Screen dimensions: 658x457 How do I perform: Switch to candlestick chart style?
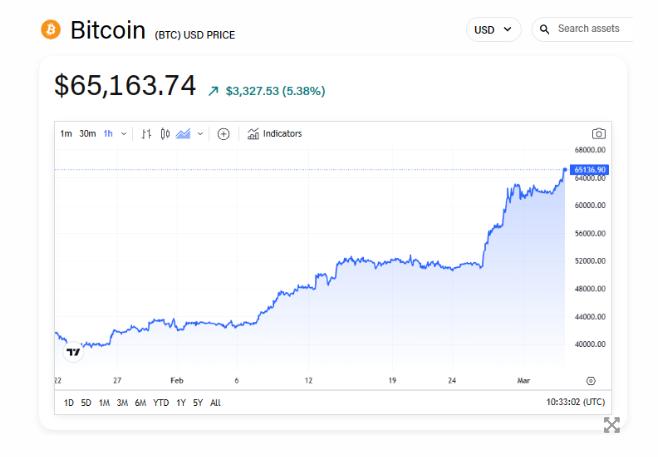(x=165, y=134)
